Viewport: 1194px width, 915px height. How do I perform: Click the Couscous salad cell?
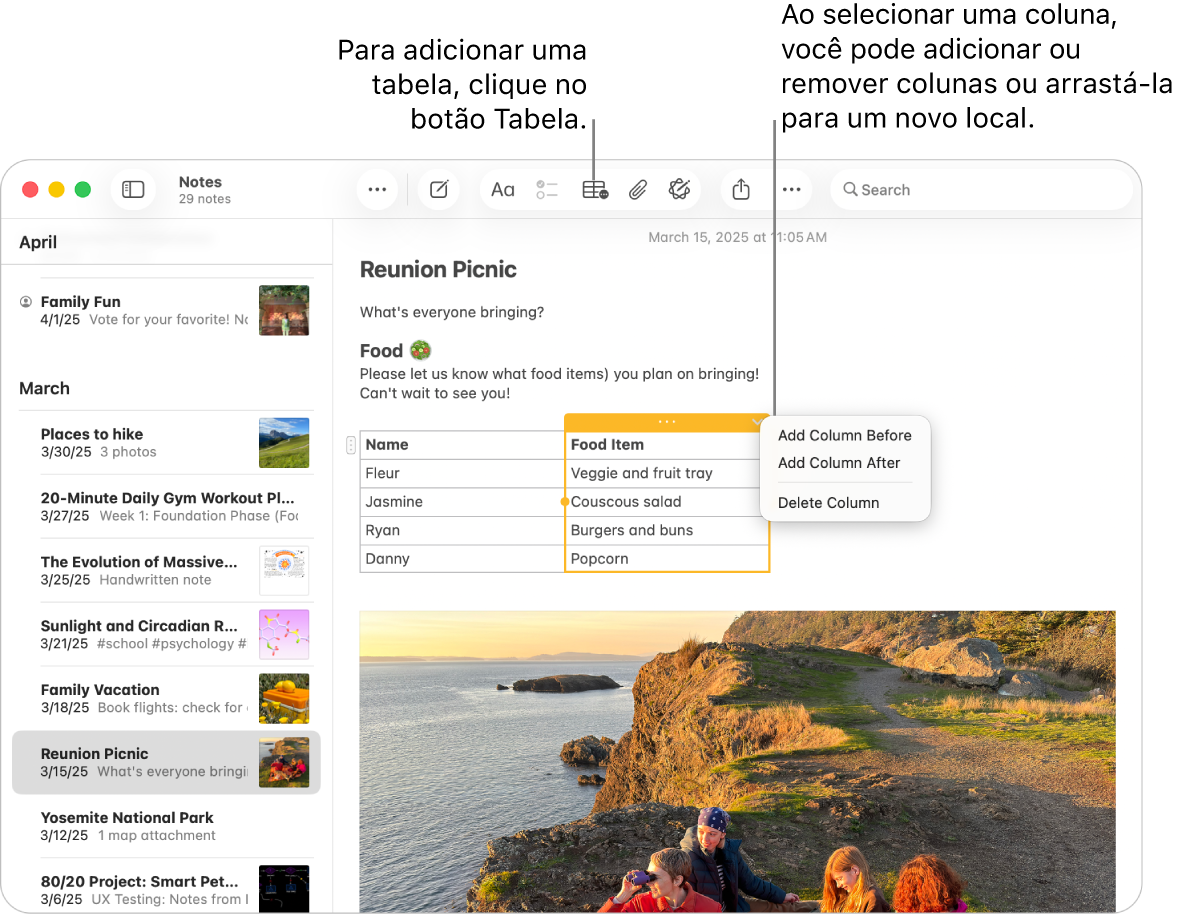[x=666, y=502]
